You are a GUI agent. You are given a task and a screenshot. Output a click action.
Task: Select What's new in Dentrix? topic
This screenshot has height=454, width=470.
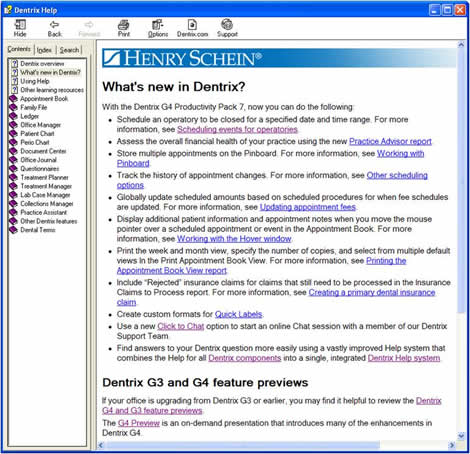click(50, 72)
